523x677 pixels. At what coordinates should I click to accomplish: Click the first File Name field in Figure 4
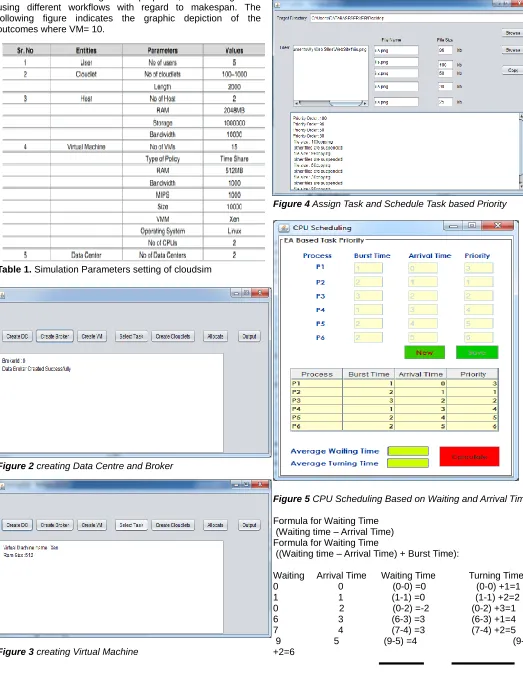point(396,50)
